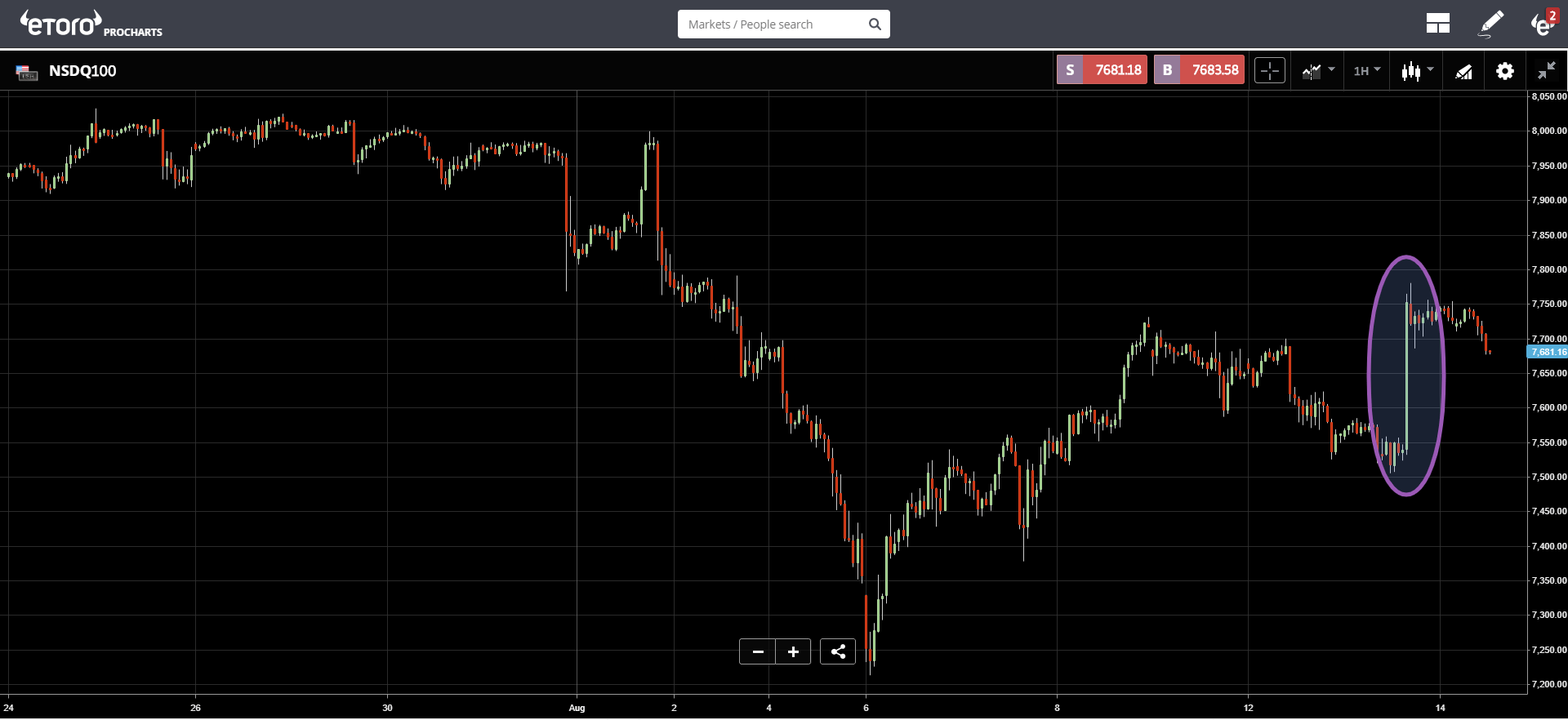Click the 8,000.00 price axis label
The height and width of the screenshot is (720, 1568).
1549,131
